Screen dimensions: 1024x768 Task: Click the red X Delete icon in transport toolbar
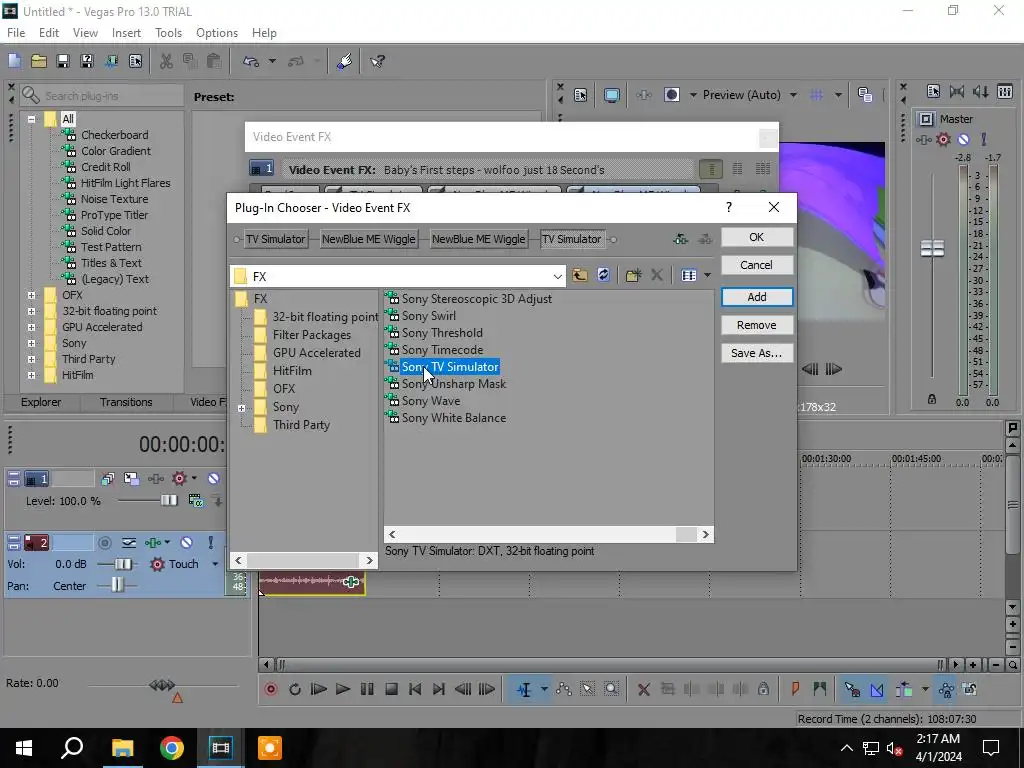[x=643, y=689]
